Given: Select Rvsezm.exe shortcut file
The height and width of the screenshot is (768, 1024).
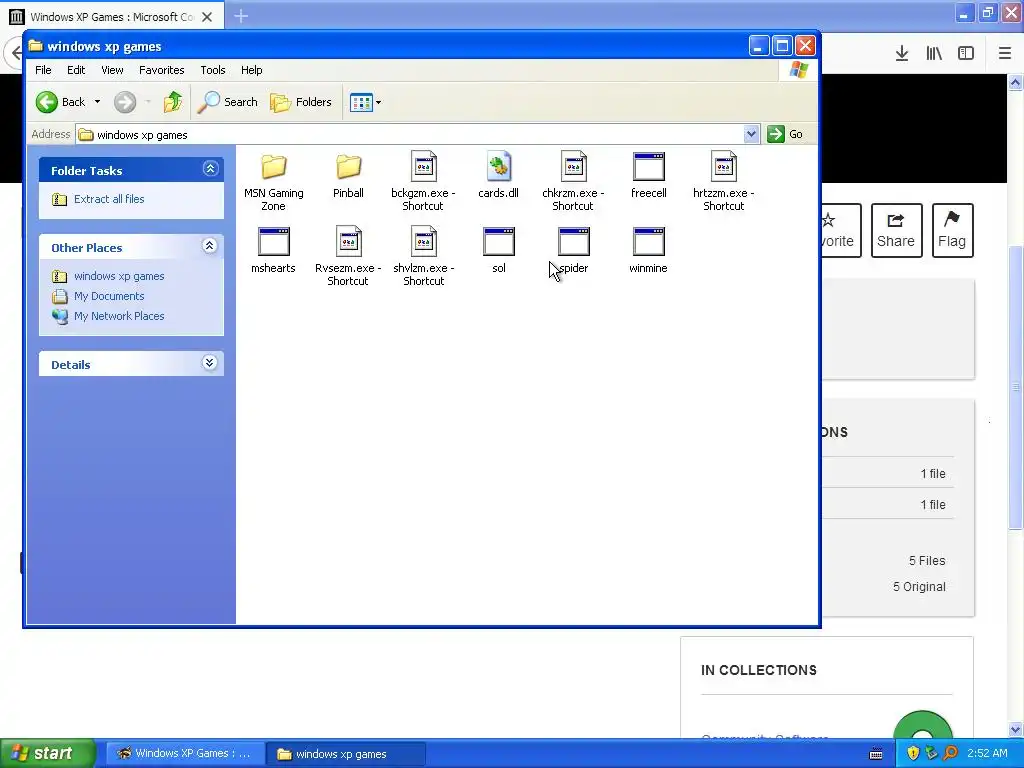Looking at the screenshot, I should [348, 257].
